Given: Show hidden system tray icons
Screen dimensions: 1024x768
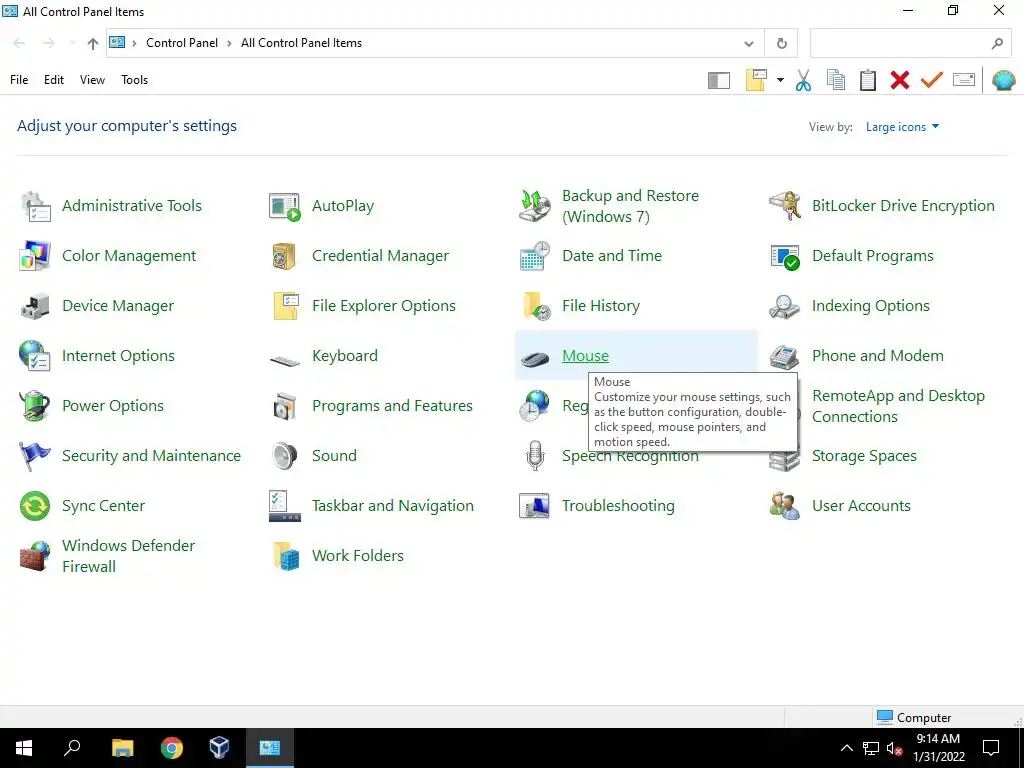Looking at the screenshot, I should point(846,748).
